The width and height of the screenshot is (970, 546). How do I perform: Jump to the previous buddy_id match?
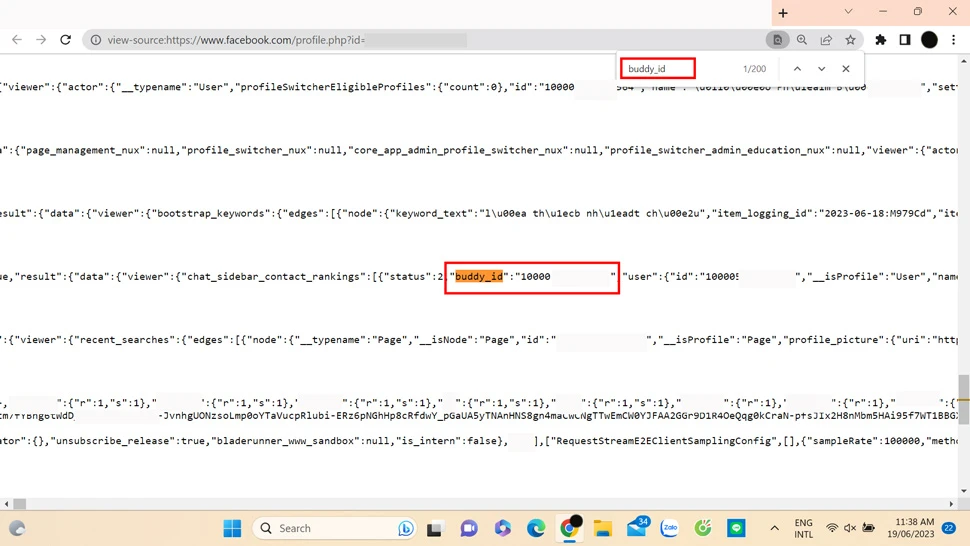pos(797,69)
